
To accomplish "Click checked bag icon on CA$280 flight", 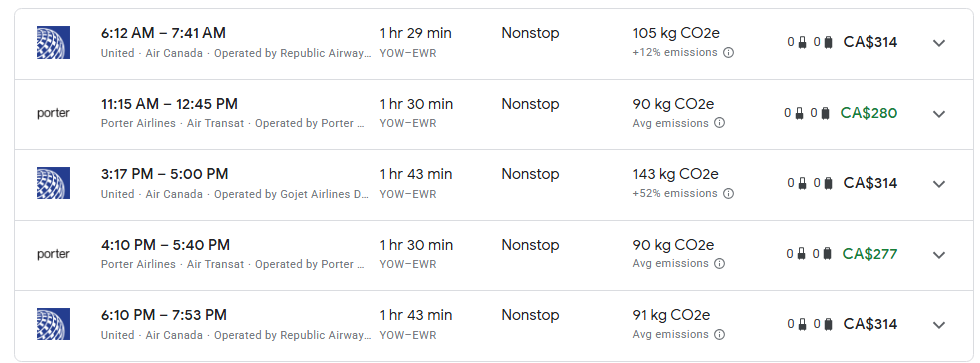I will 826,113.
